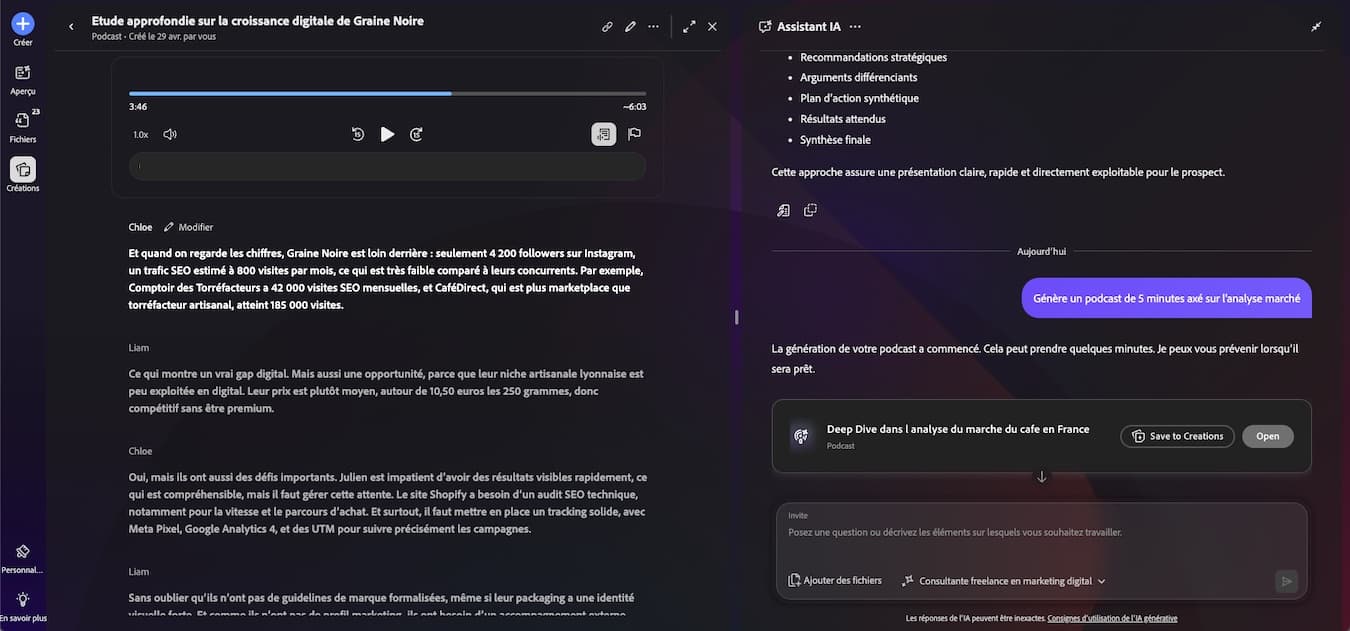Click the 3:46 elapsed time label
Viewport: 1350px width, 631px height.
[x=138, y=106]
